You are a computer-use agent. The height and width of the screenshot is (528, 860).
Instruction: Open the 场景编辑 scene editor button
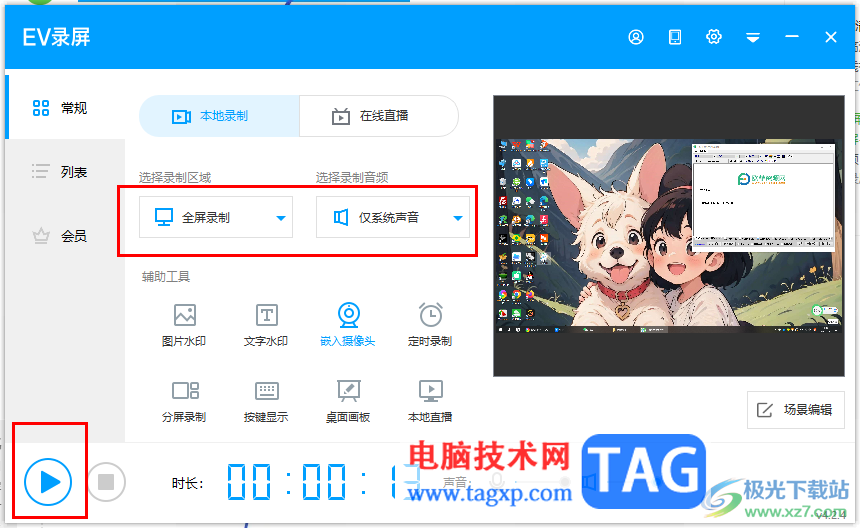pos(796,410)
